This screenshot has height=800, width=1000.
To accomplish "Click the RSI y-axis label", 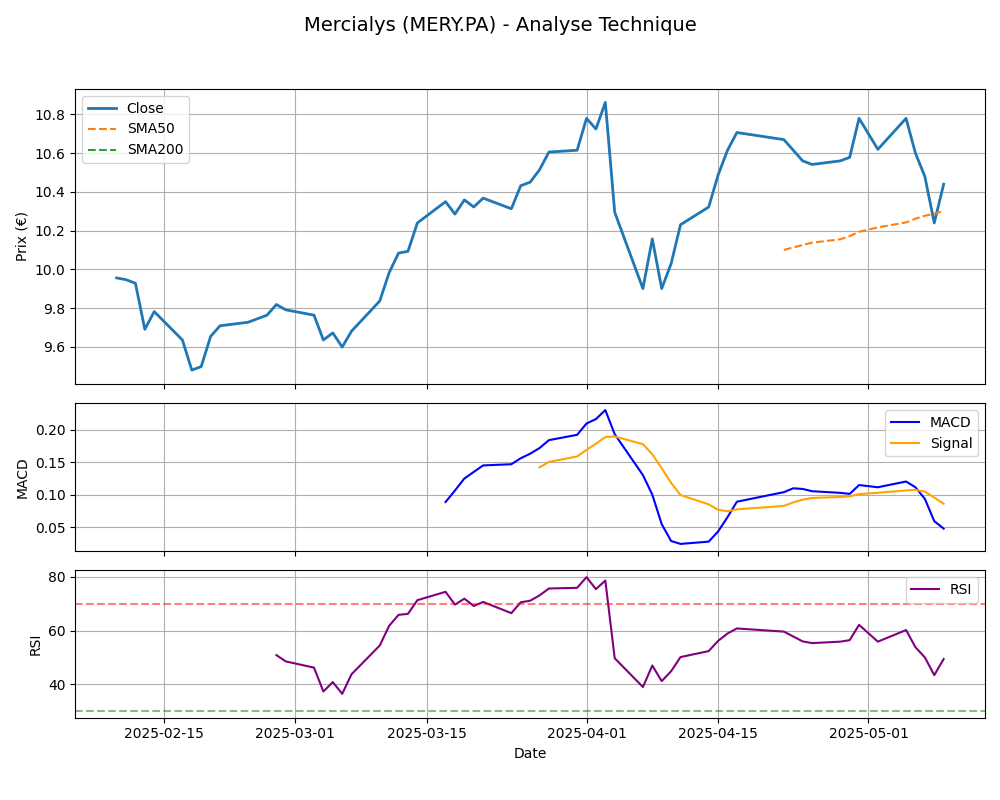I will (35, 646).
